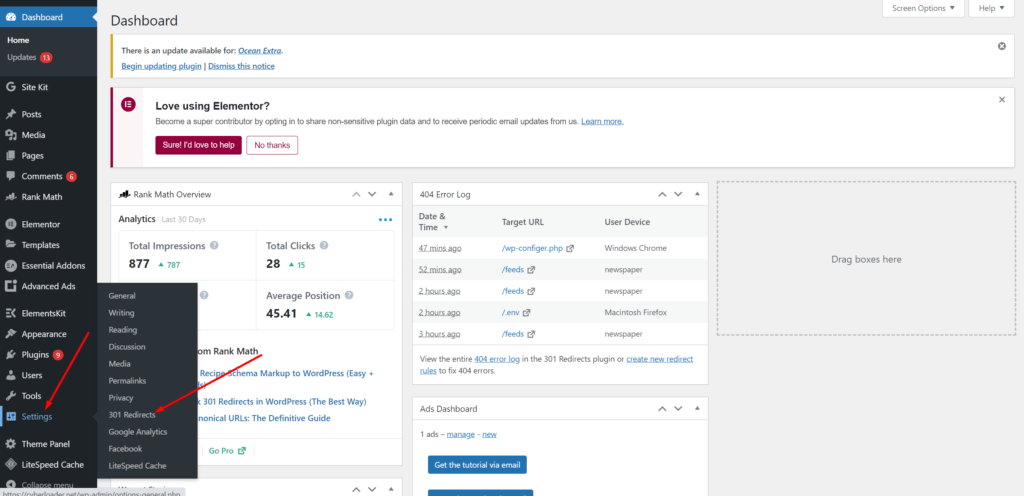
Task: Click Get the tutorial via email button
Action: [477, 465]
